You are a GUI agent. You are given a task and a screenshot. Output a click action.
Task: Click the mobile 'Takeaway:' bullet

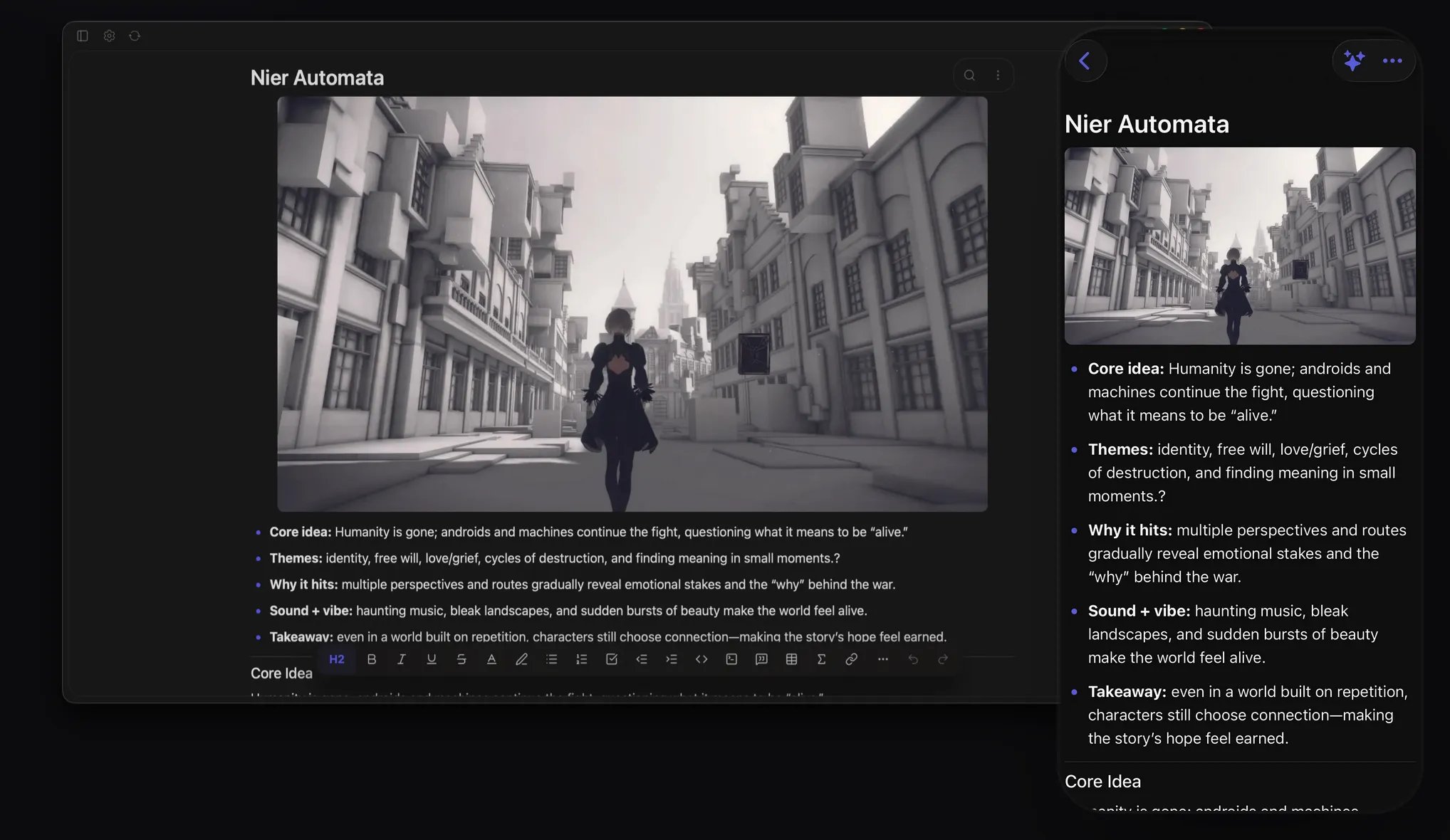(x=1248, y=715)
